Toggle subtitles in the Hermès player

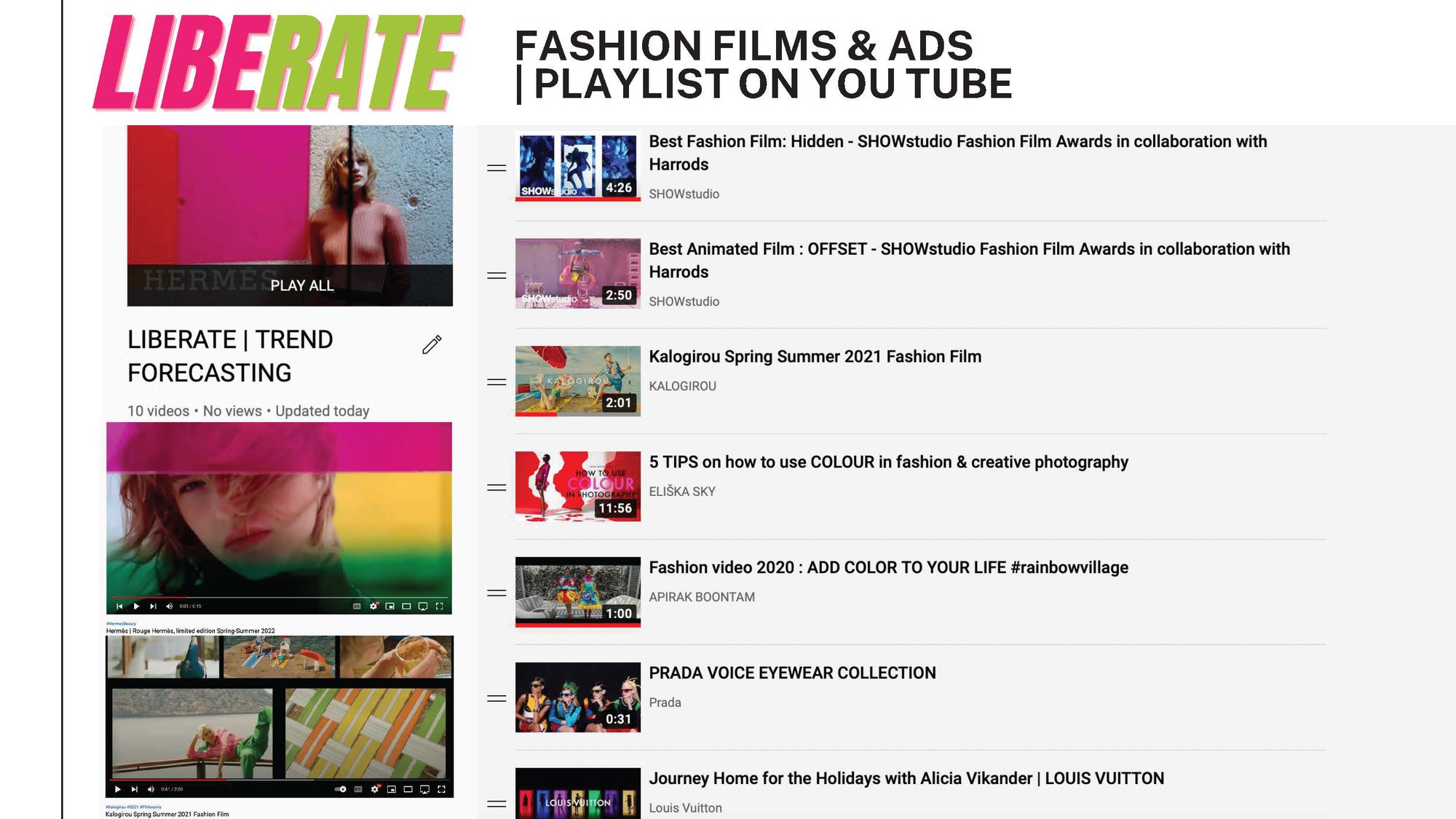[357, 606]
